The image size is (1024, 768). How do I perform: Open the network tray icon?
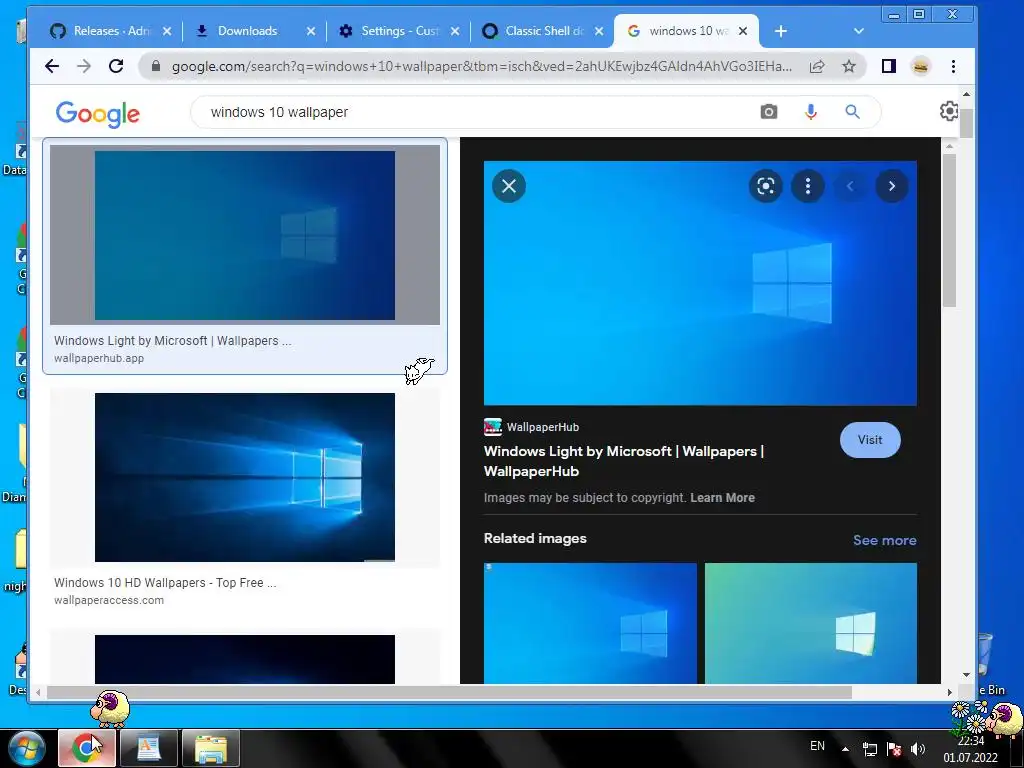870,749
